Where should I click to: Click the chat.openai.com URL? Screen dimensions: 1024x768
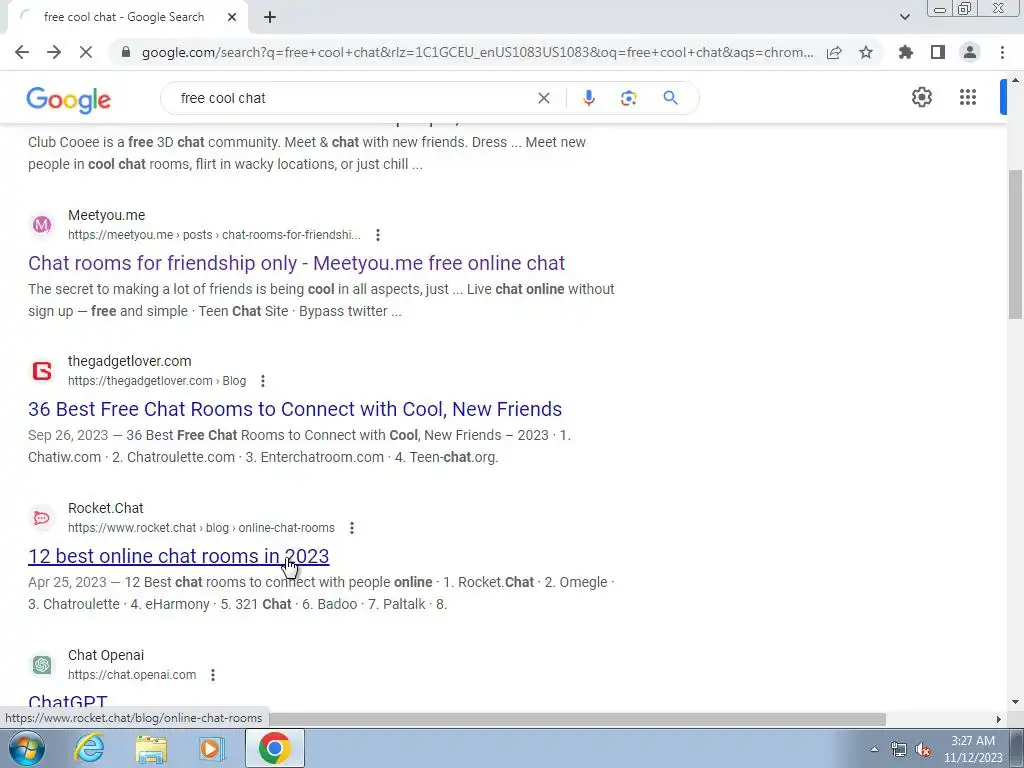point(132,675)
